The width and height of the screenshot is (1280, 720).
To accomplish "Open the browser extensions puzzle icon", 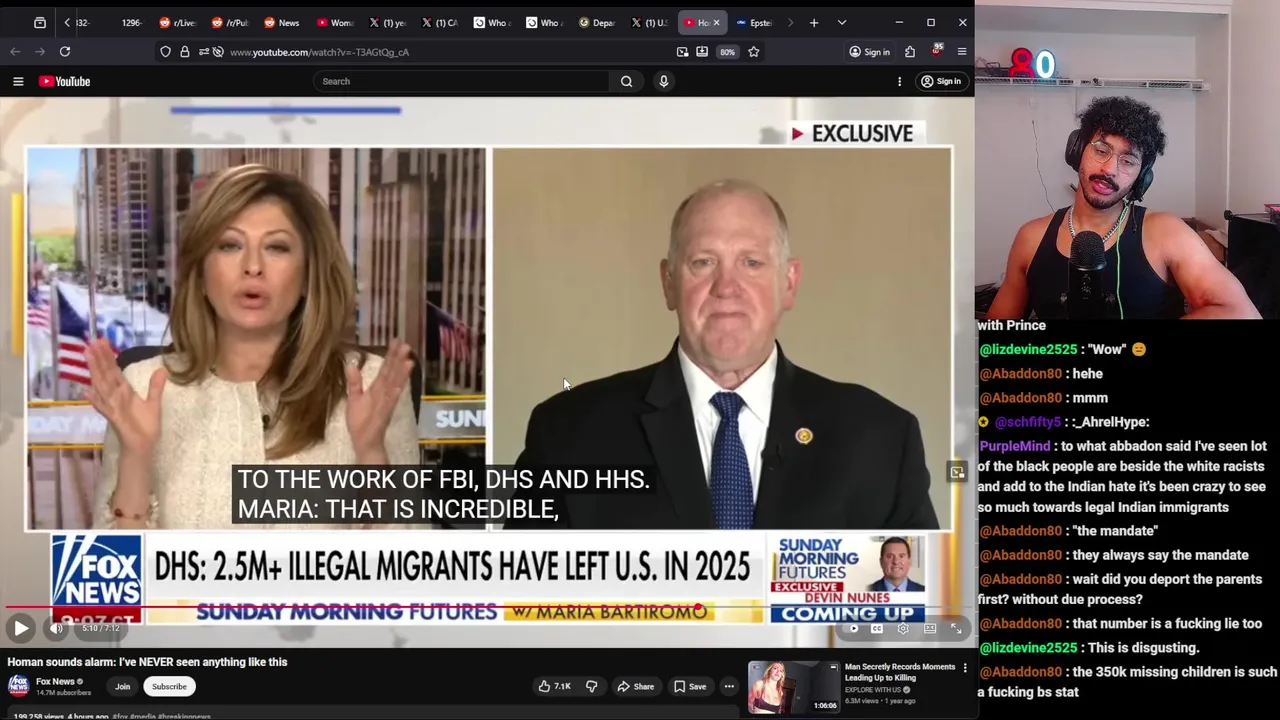I will point(910,51).
